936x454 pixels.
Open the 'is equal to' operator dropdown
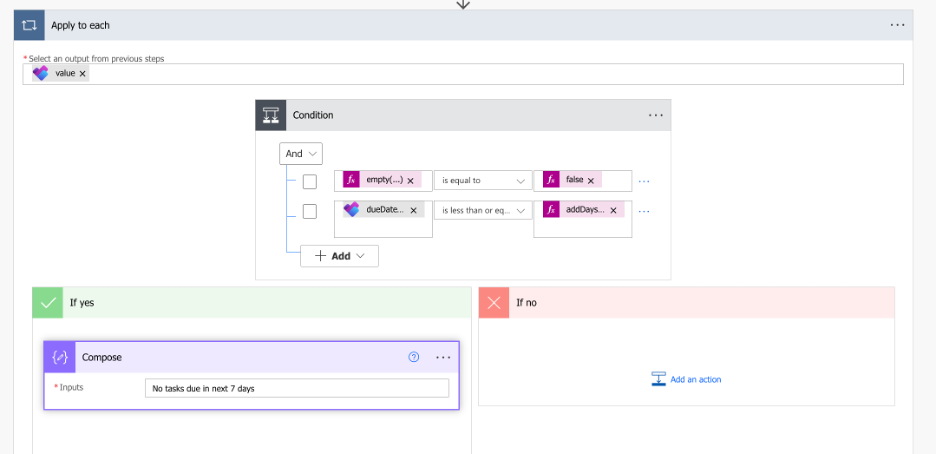click(483, 180)
